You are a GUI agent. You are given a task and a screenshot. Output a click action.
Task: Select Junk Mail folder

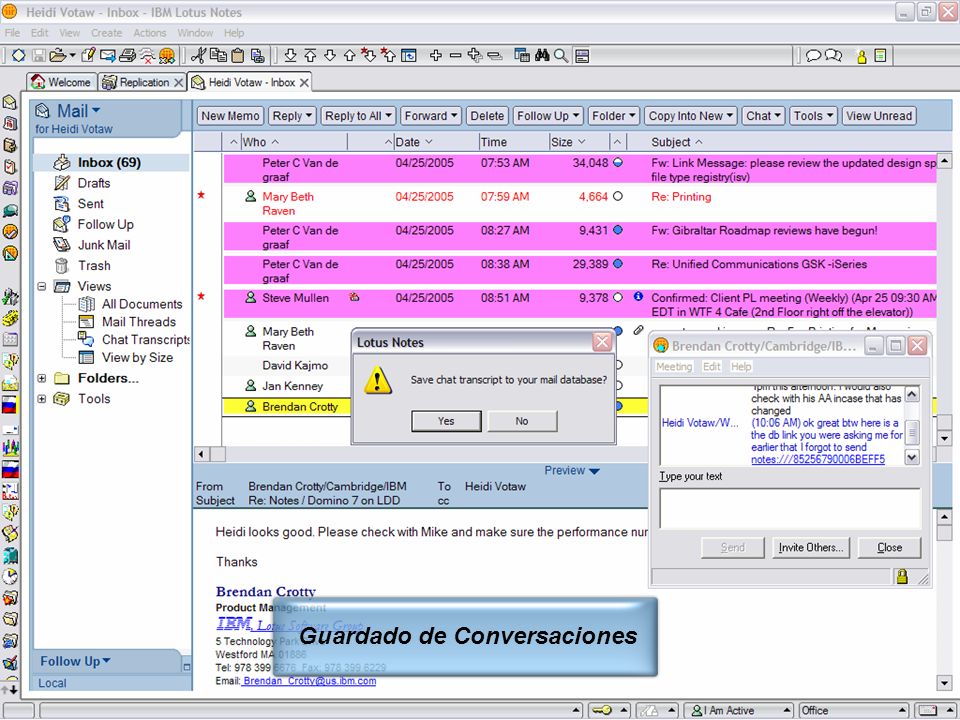(103, 245)
